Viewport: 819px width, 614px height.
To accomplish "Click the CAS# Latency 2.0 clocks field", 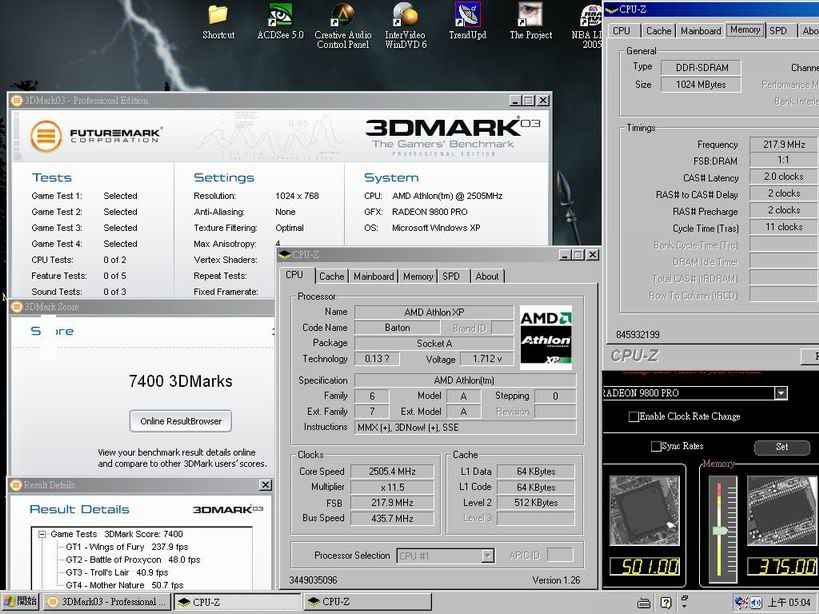I will (x=783, y=176).
